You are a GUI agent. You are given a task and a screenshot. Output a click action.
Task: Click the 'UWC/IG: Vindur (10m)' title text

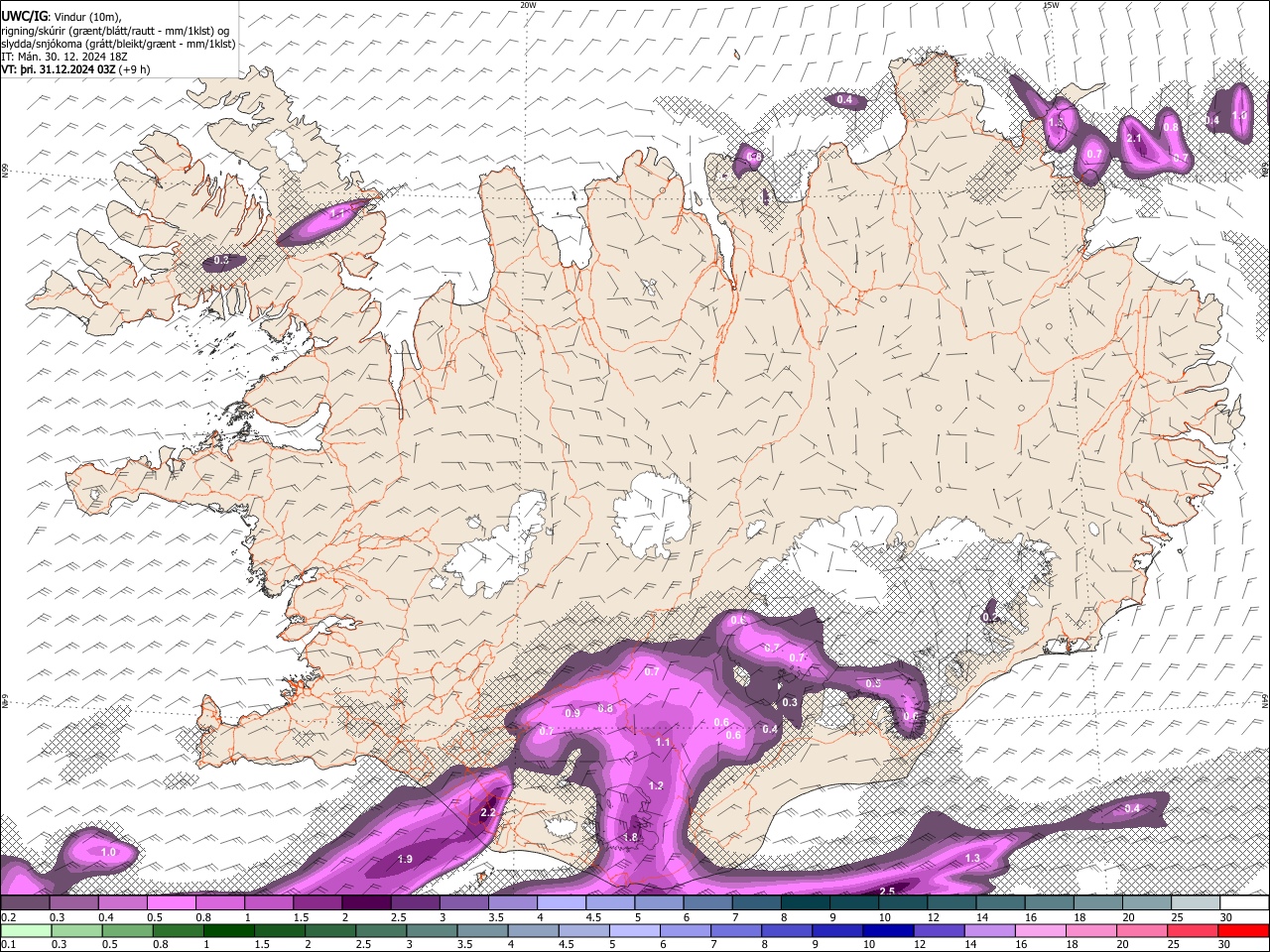tap(61, 16)
